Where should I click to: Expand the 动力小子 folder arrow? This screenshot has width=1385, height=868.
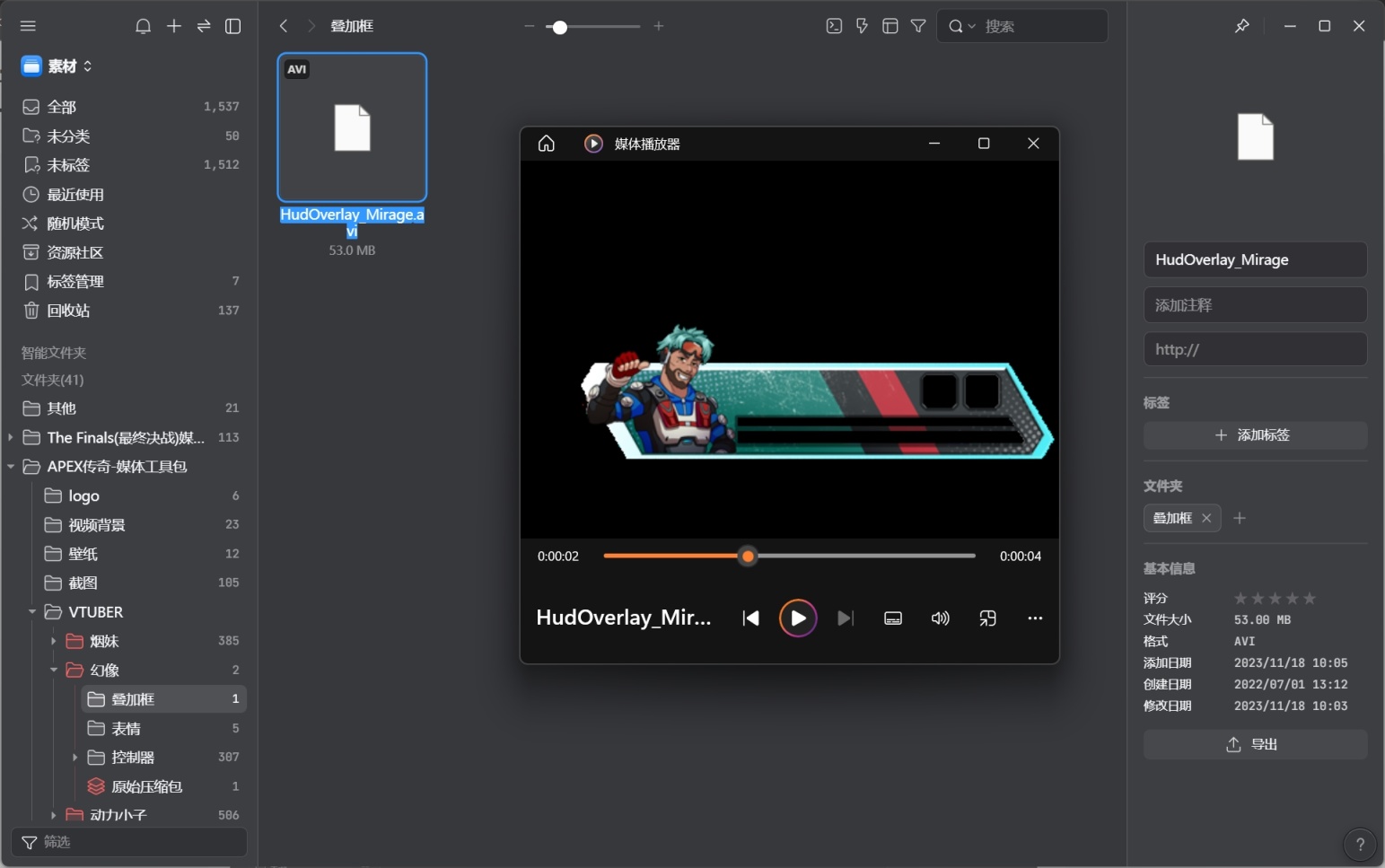click(x=53, y=815)
